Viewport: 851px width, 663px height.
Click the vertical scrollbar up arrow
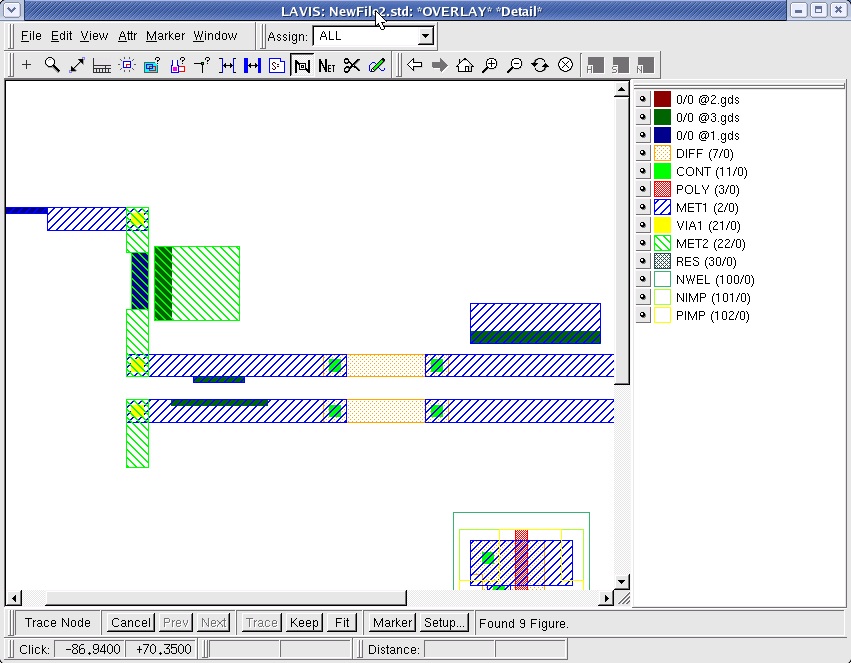[622, 90]
